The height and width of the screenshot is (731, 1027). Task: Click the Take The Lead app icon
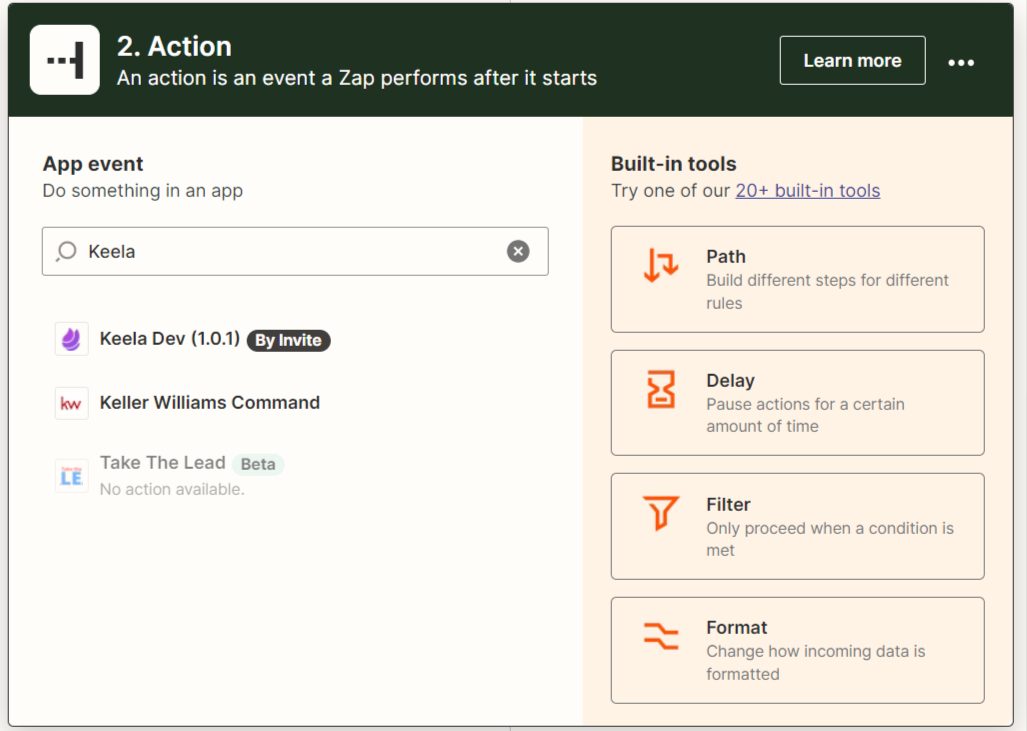pyautogui.click(x=71, y=476)
